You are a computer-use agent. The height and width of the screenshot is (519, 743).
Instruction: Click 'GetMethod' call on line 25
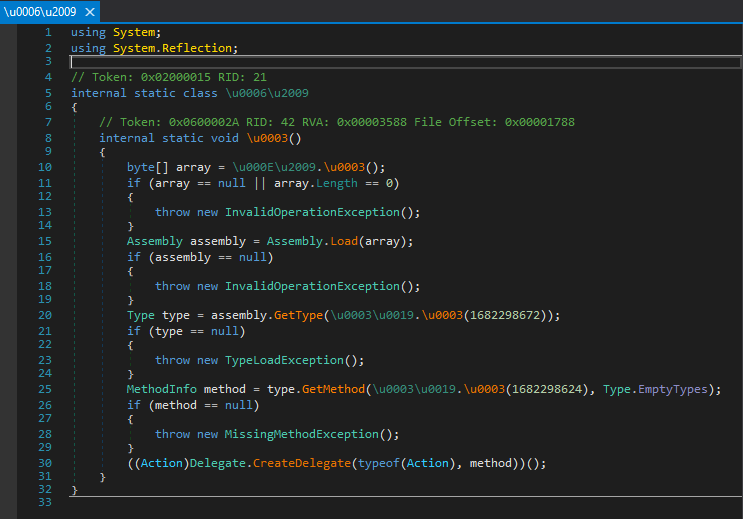click(333, 389)
